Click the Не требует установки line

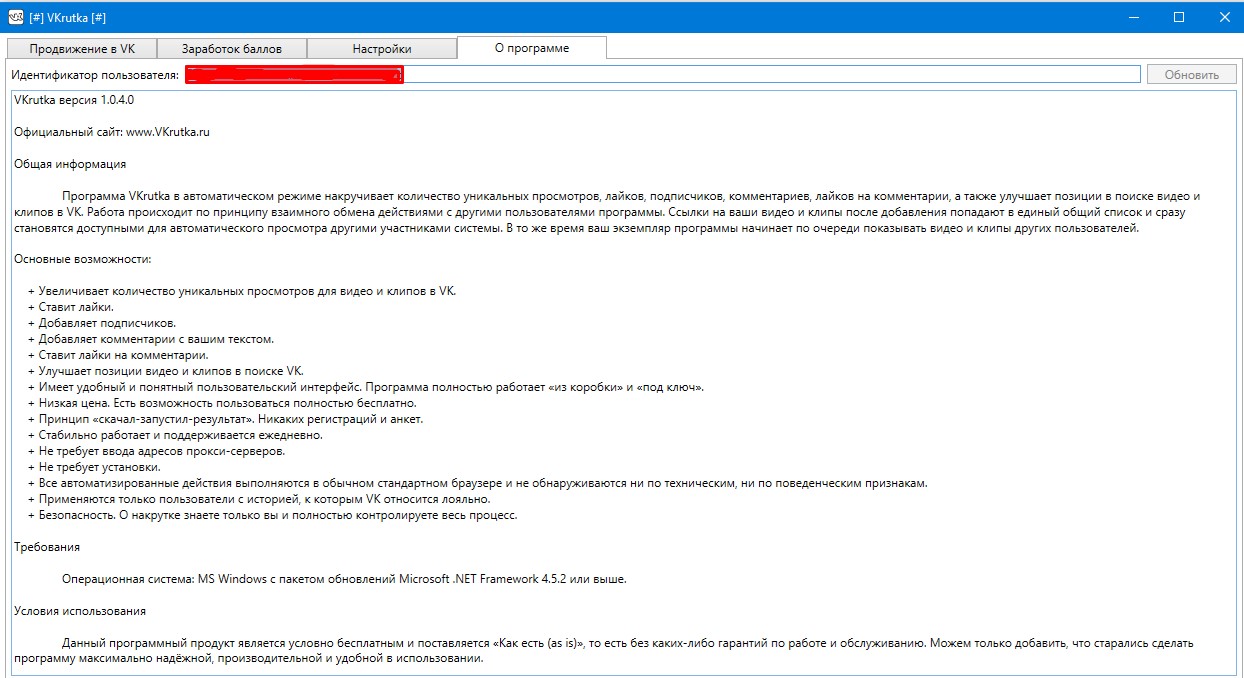pos(94,467)
